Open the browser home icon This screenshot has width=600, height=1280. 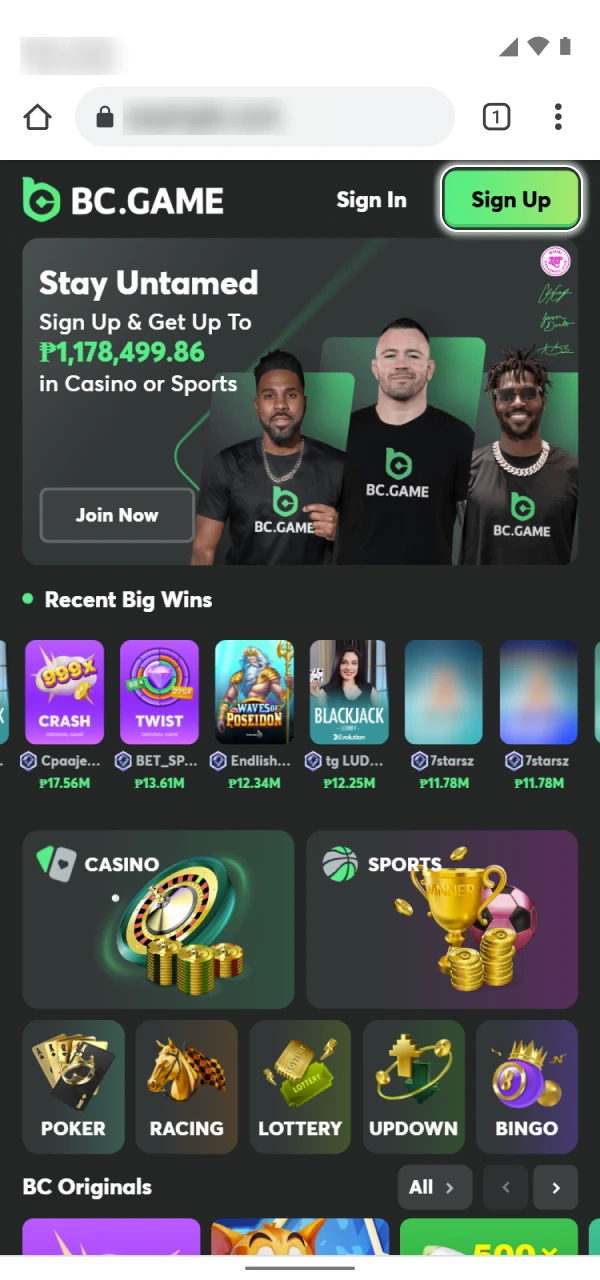pos(37,118)
